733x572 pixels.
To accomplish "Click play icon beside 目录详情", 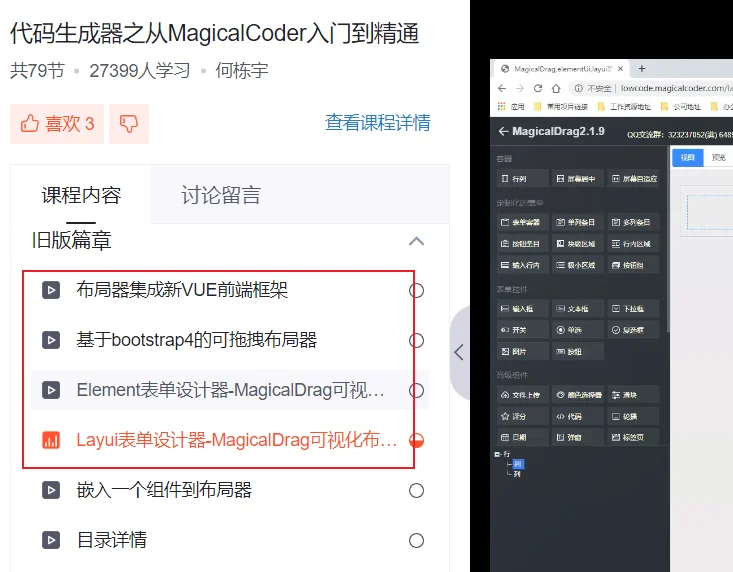I will tap(51, 540).
